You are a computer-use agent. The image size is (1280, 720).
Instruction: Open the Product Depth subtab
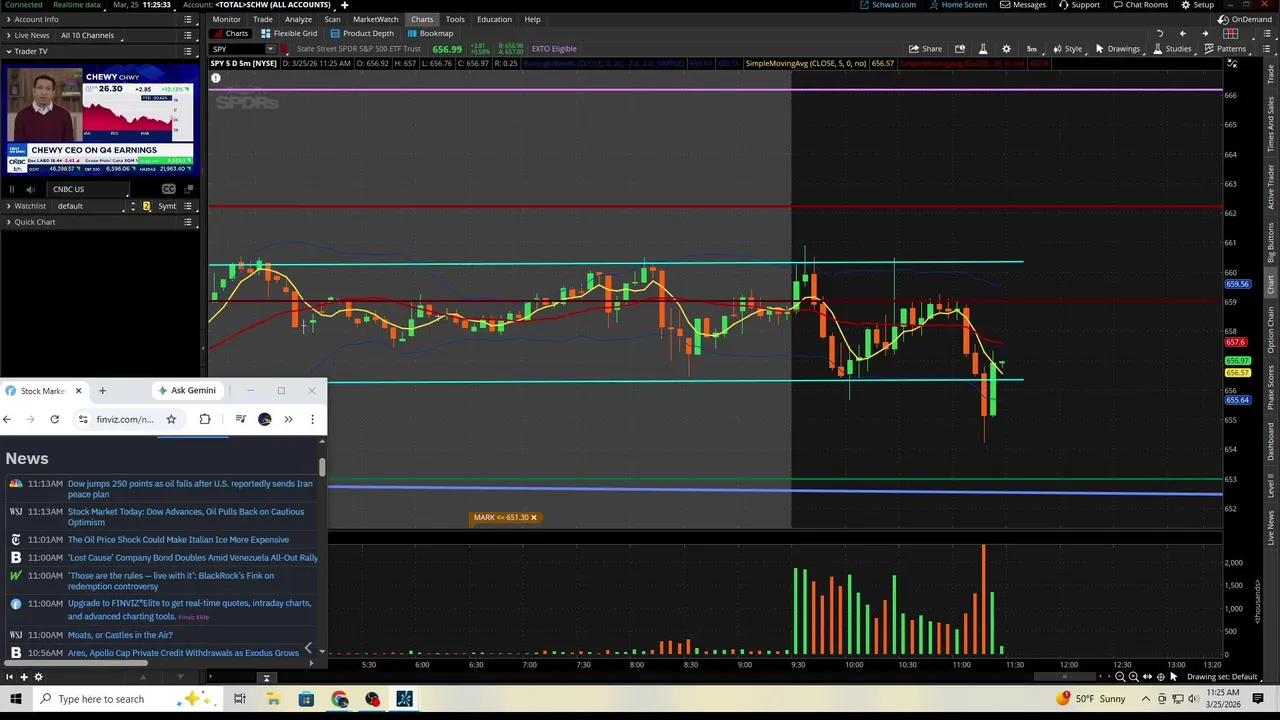click(362, 33)
